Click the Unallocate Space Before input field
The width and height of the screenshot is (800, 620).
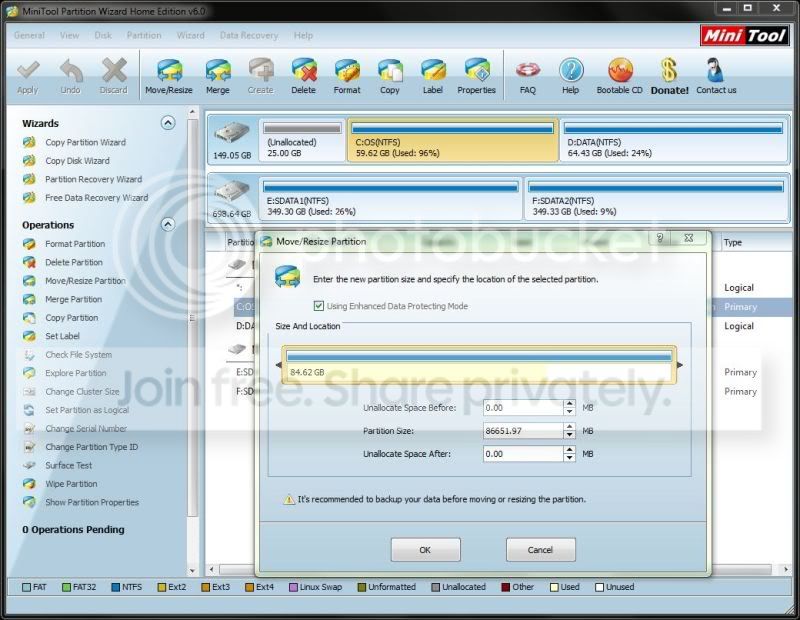tap(523, 408)
